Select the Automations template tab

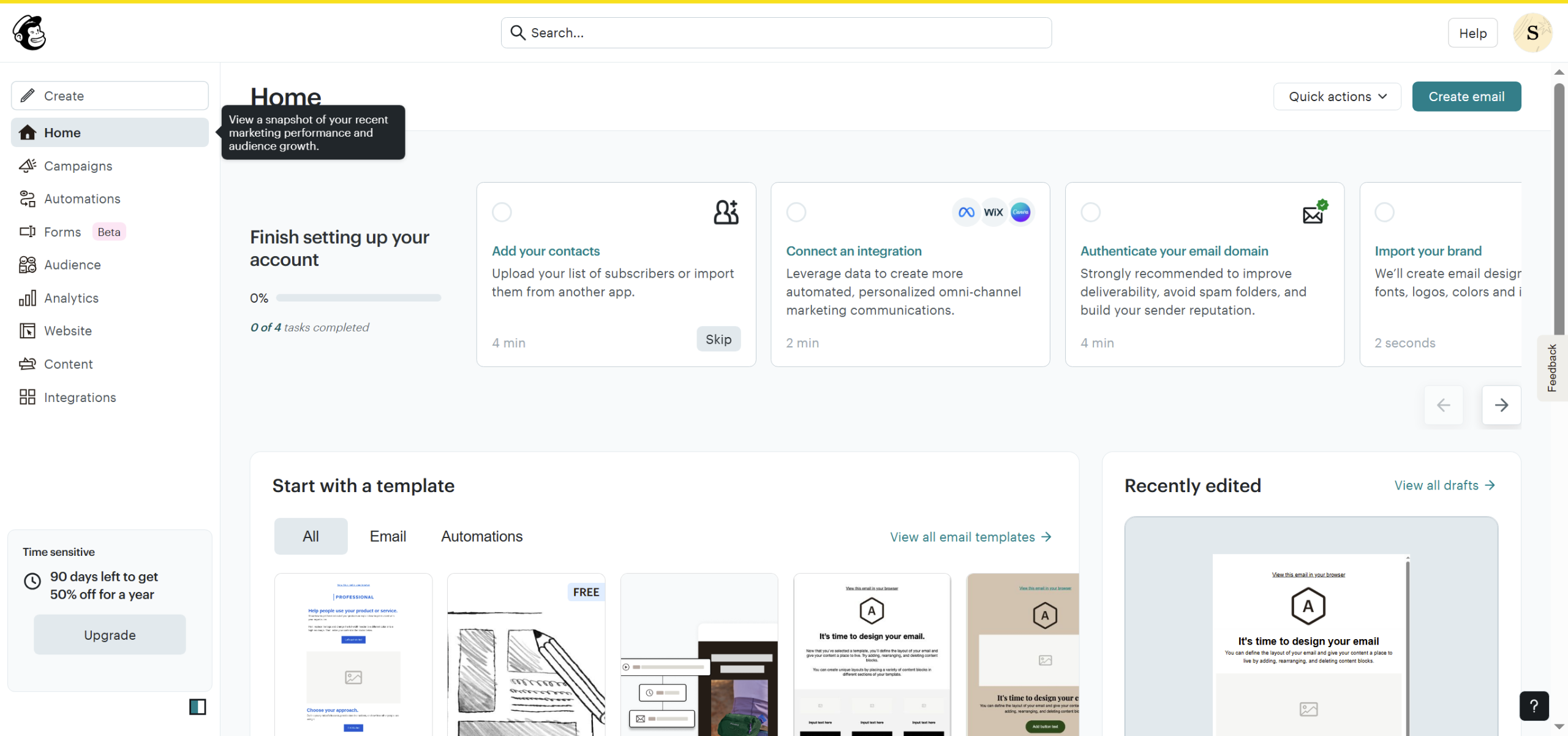481,536
